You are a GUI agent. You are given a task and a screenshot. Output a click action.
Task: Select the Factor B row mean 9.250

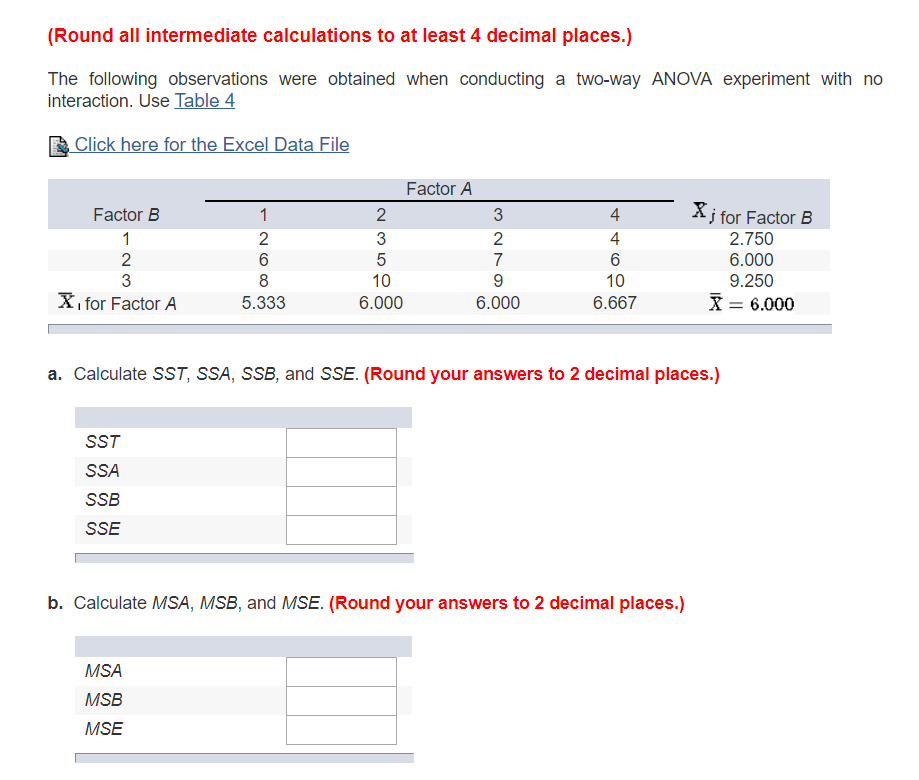coord(751,281)
